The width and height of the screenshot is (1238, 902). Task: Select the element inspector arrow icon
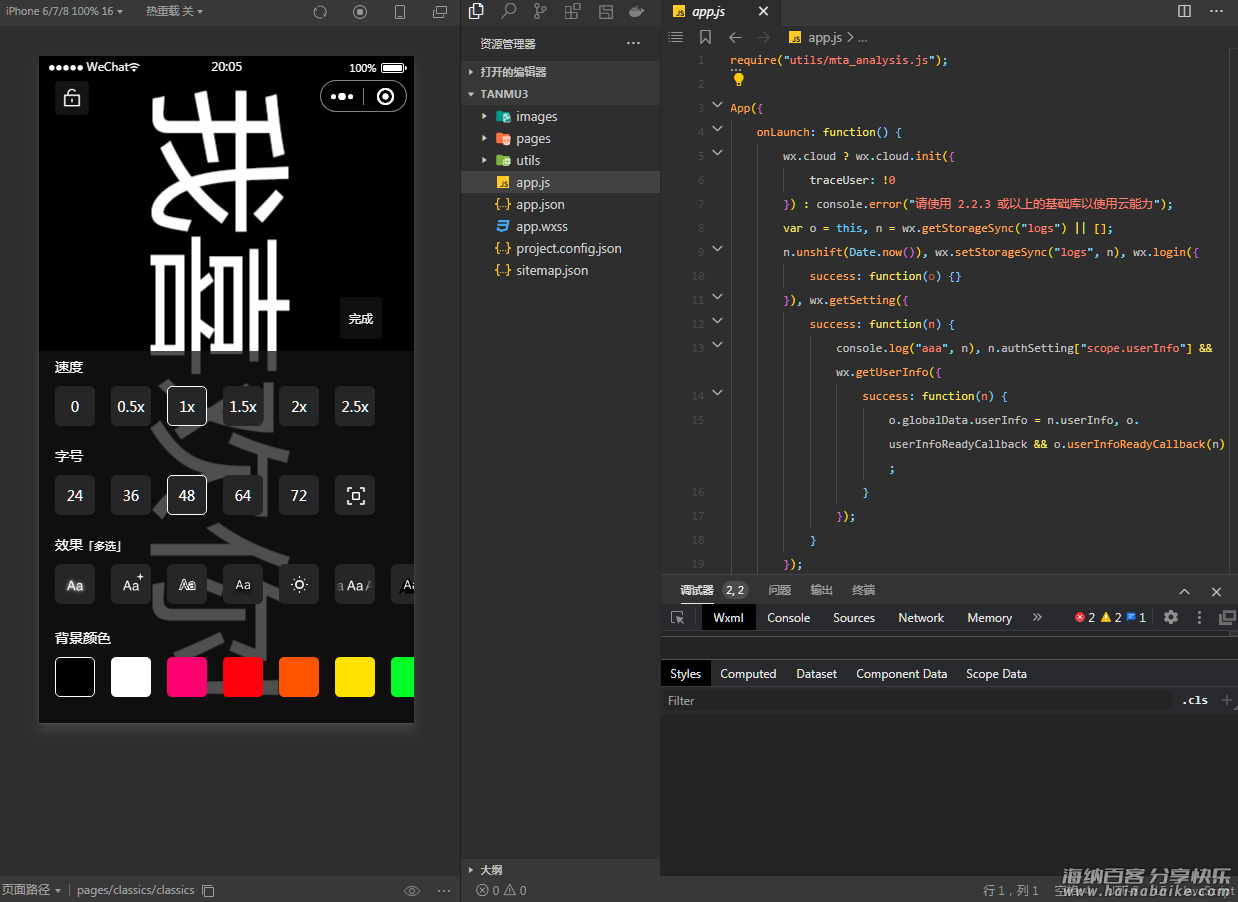coord(678,618)
